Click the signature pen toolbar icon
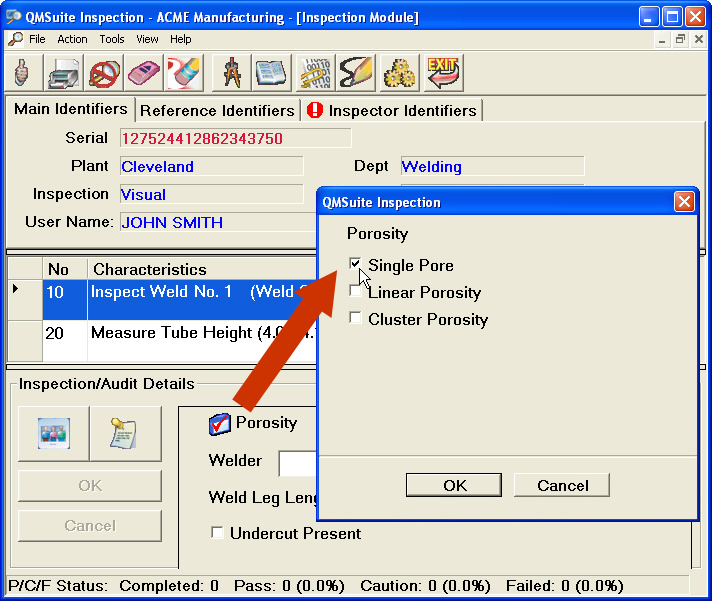 tap(357, 72)
